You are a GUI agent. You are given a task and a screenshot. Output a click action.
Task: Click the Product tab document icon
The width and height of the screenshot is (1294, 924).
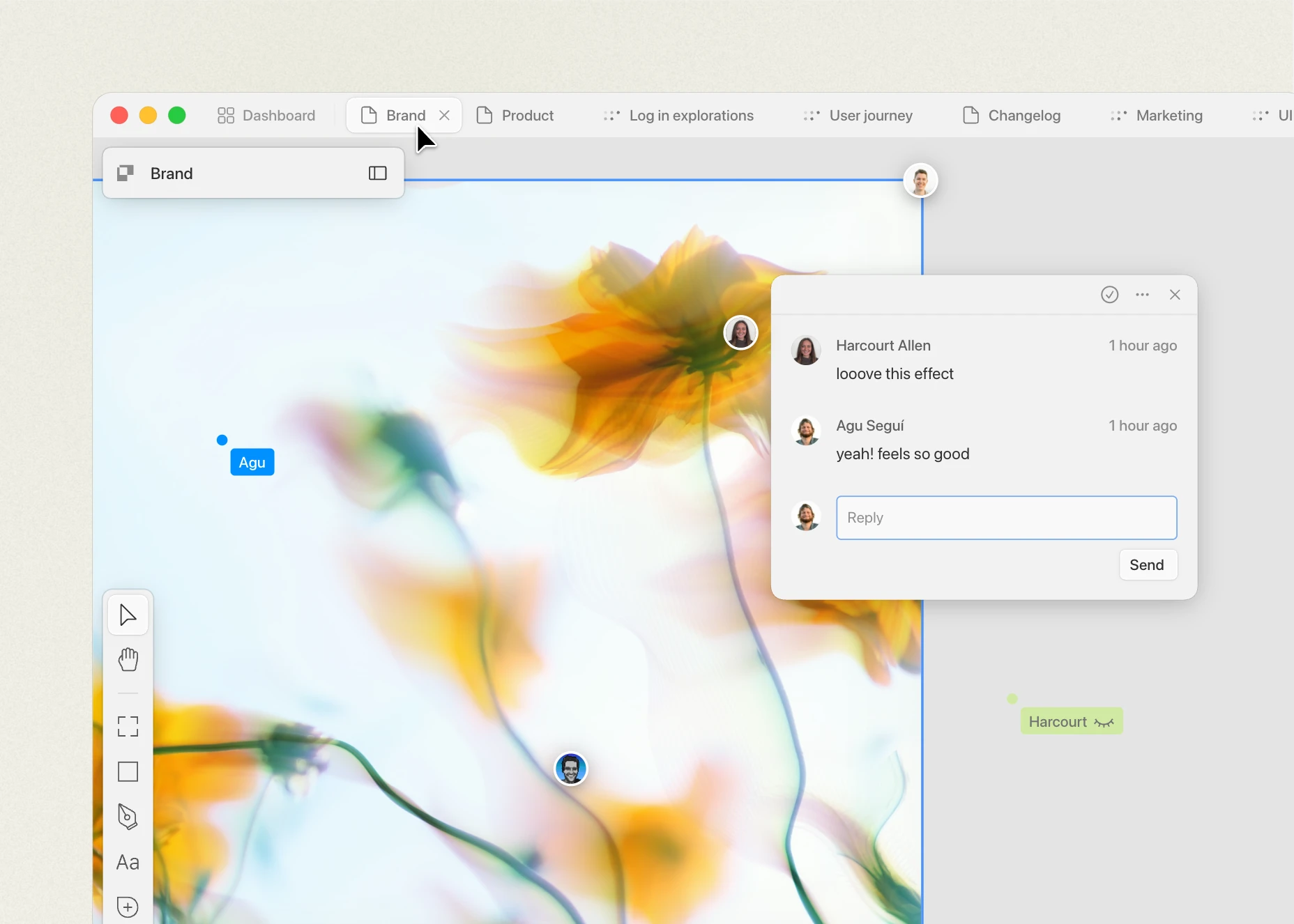point(485,115)
